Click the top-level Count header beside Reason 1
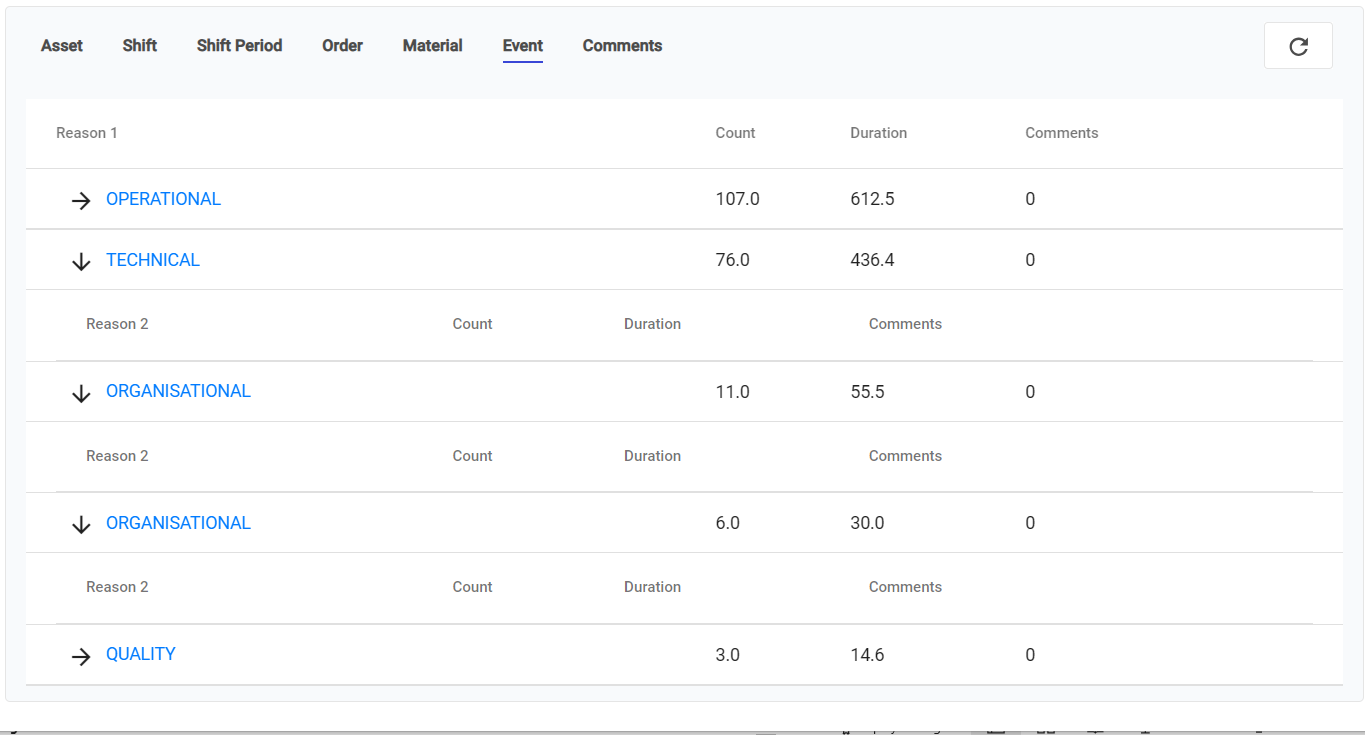 coord(735,133)
